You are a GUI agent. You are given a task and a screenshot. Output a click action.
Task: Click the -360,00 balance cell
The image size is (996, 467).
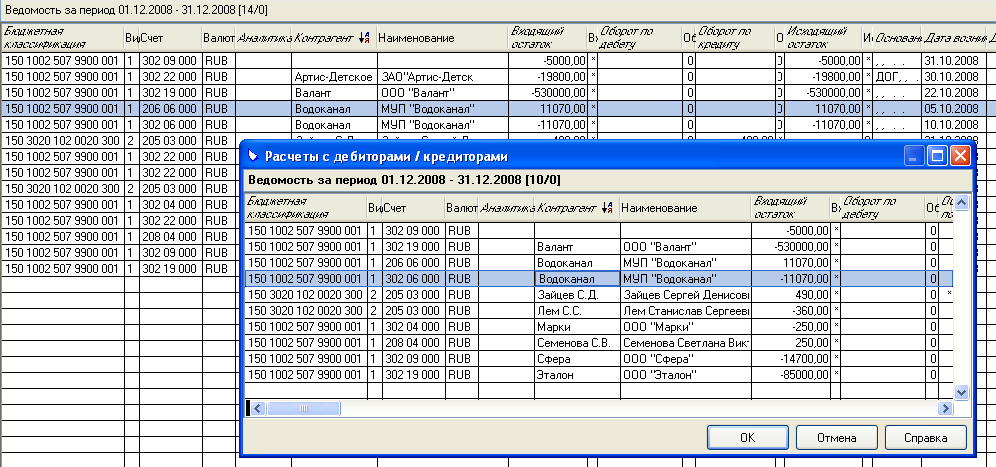tap(790, 311)
